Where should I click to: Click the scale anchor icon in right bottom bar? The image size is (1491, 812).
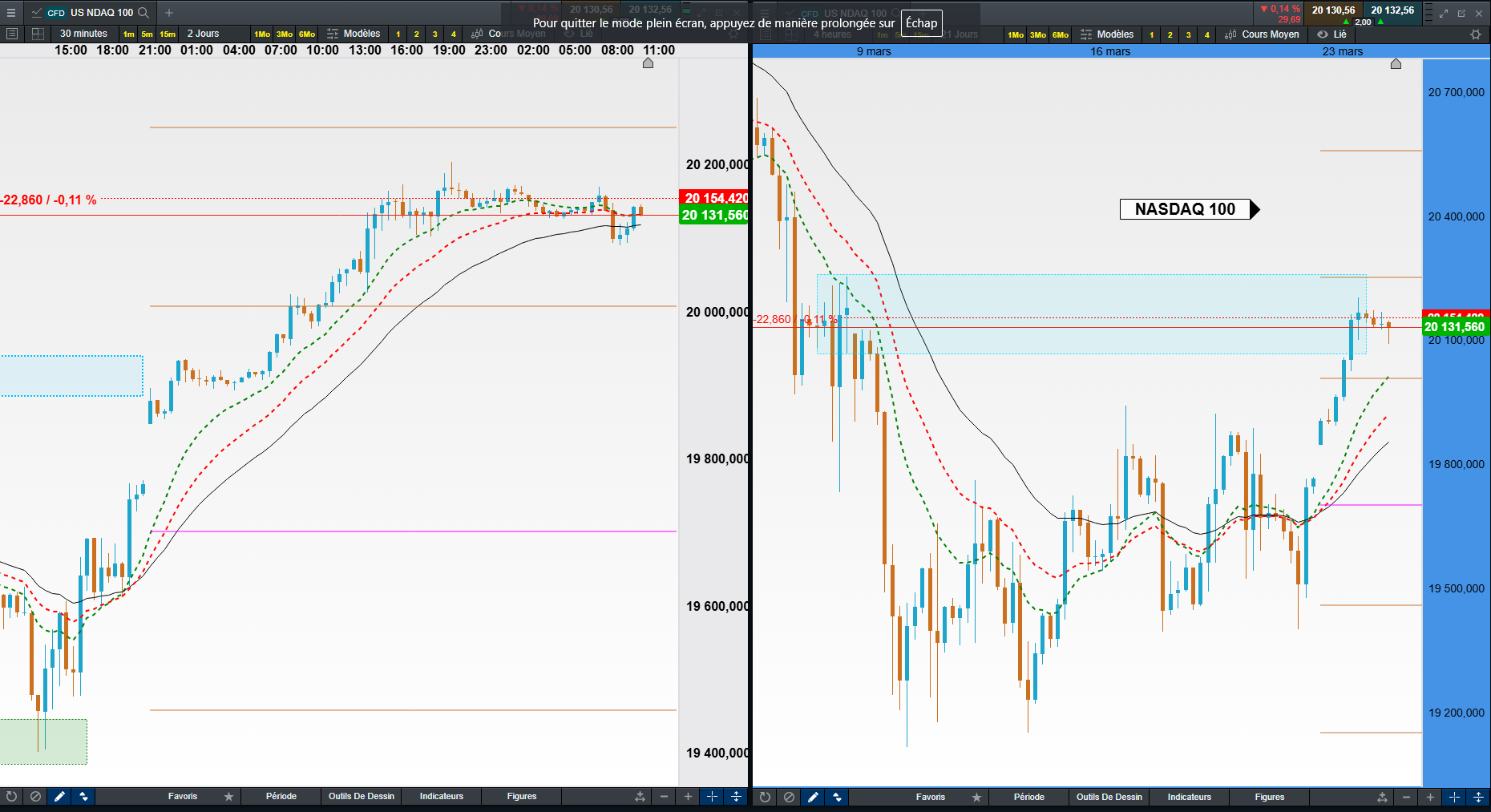point(1382,797)
